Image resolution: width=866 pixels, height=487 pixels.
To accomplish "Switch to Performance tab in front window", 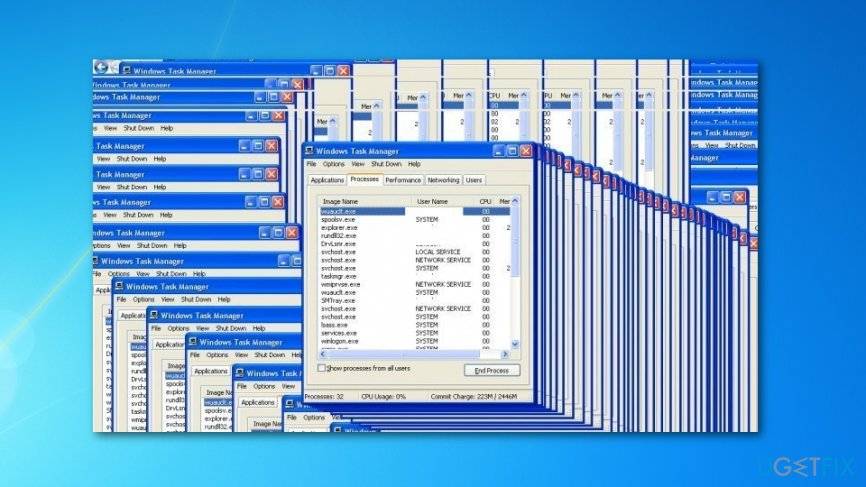I will coord(403,180).
